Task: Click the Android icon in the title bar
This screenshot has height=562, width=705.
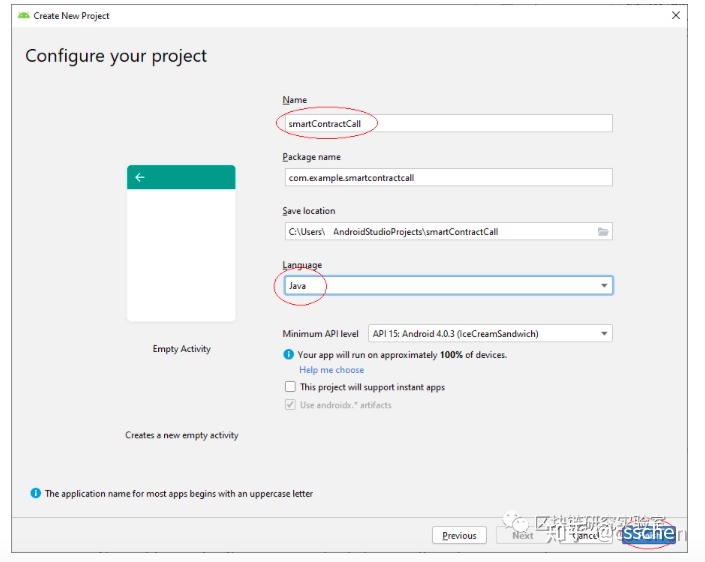Action: point(23,15)
